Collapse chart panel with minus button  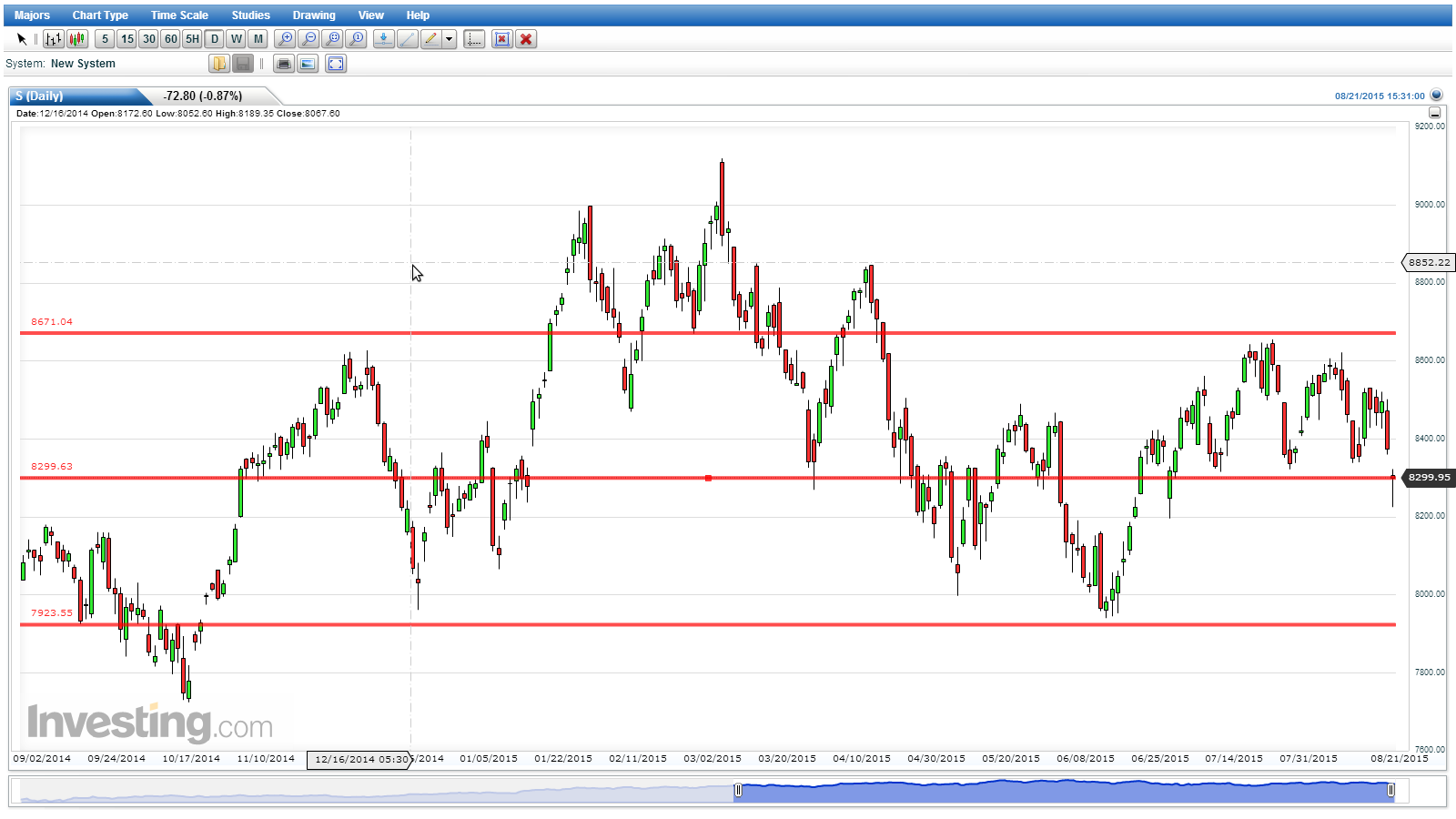1435,113
